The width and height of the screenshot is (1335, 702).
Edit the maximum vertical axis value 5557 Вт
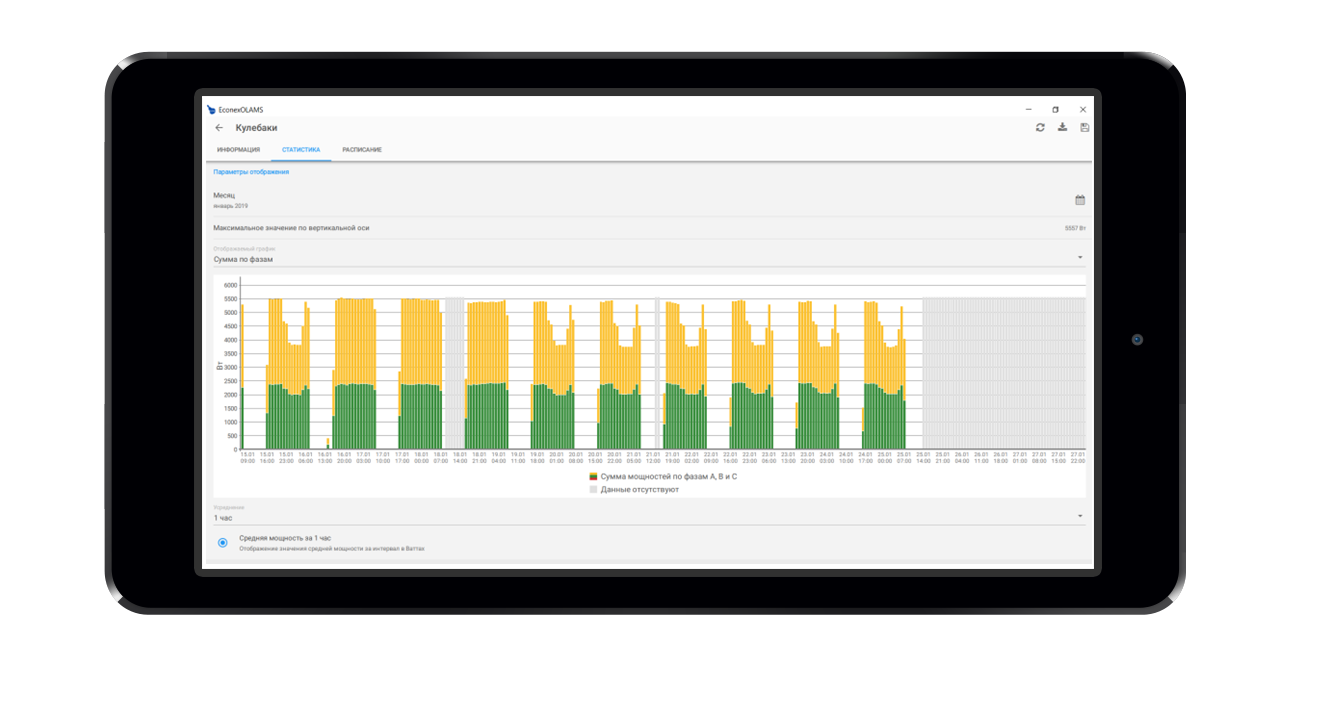tap(1075, 228)
